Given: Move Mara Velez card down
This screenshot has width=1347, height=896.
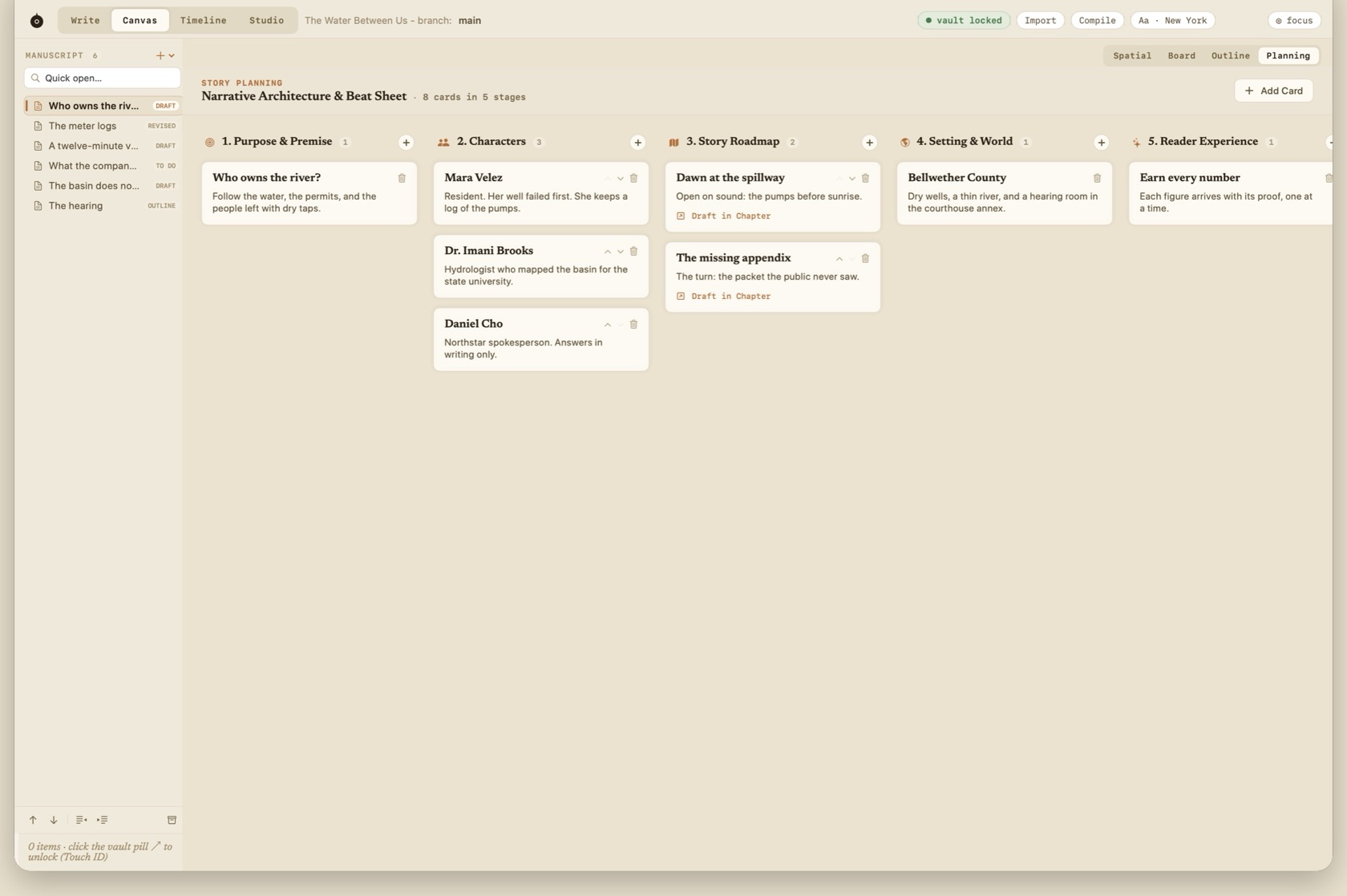Looking at the screenshot, I should pyautogui.click(x=620, y=179).
